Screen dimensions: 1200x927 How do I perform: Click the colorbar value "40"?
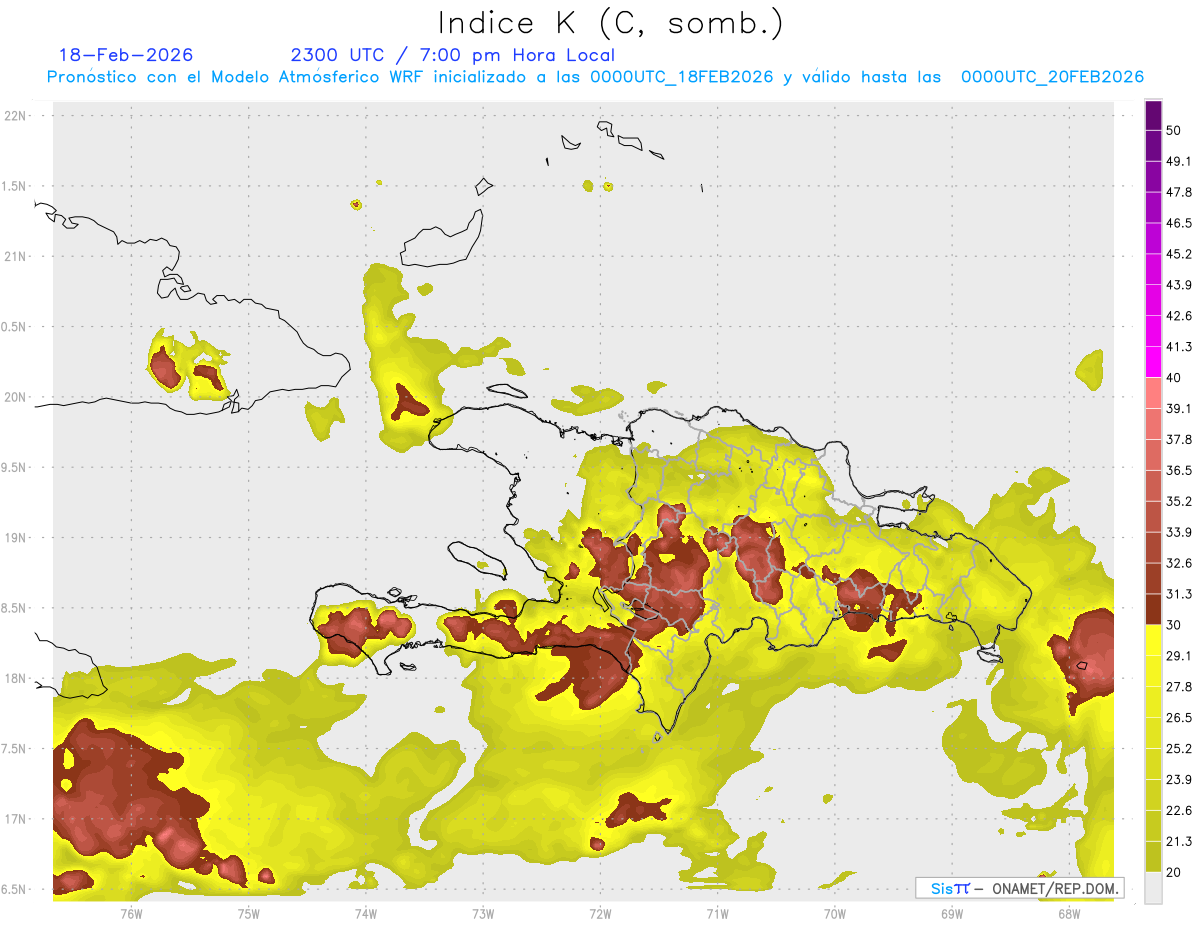coord(1173,378)
